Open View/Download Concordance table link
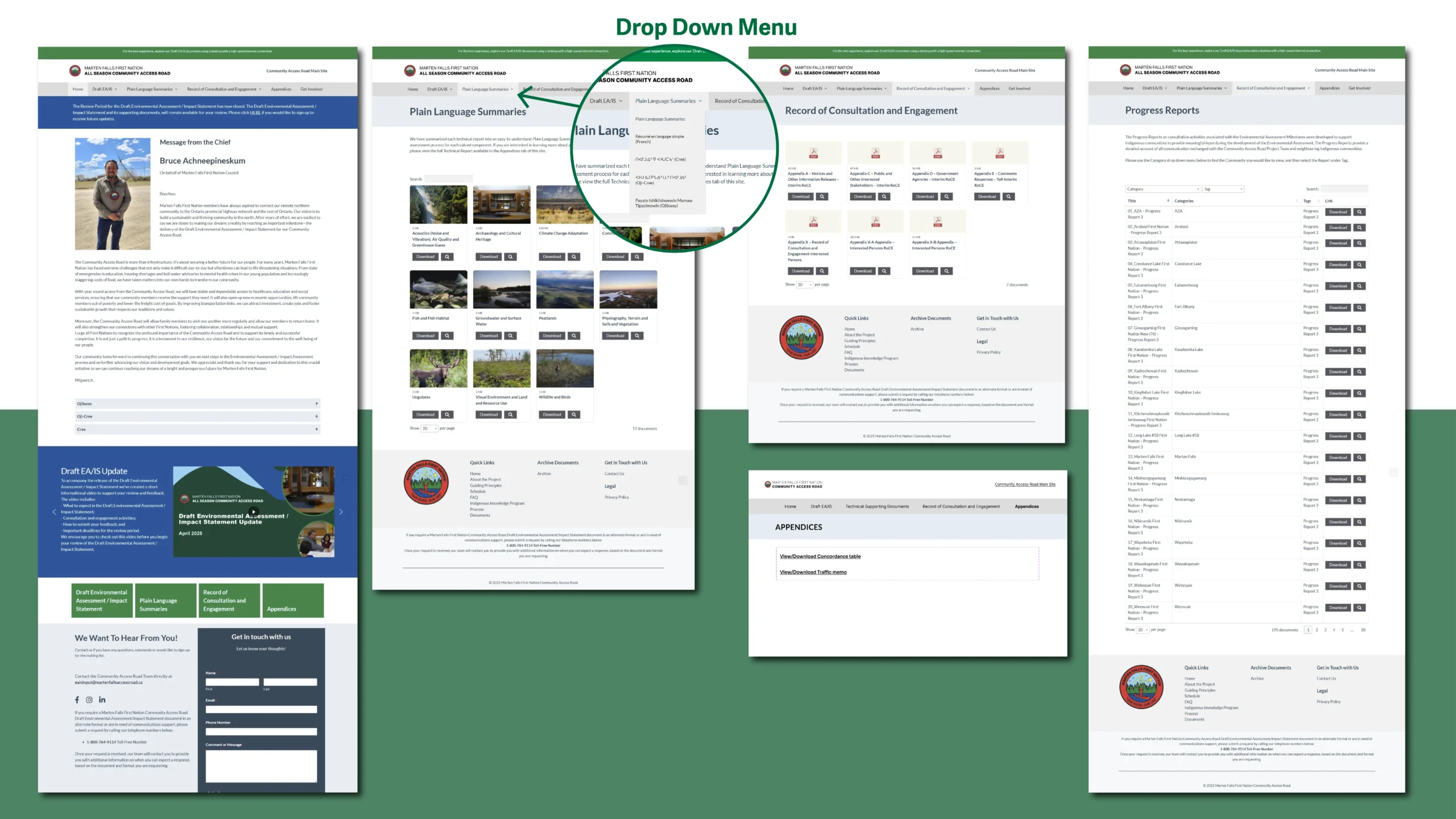 tap(820, 556)
